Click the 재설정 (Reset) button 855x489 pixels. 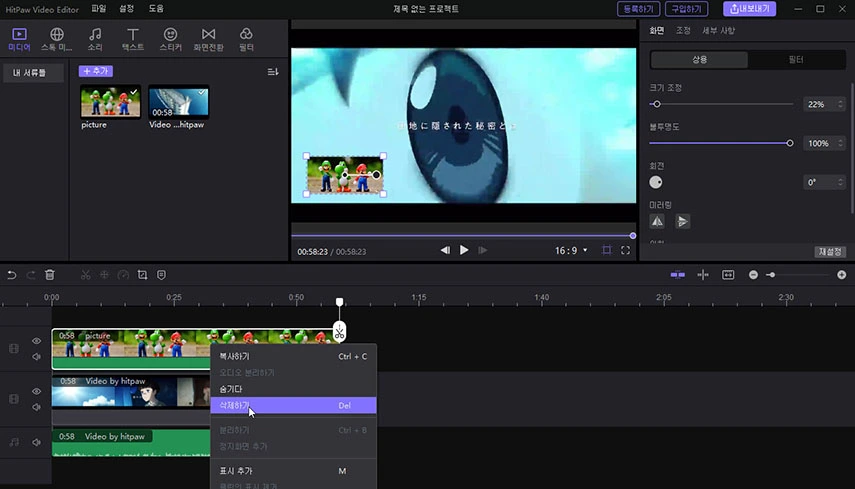click(x=830, y=251)
